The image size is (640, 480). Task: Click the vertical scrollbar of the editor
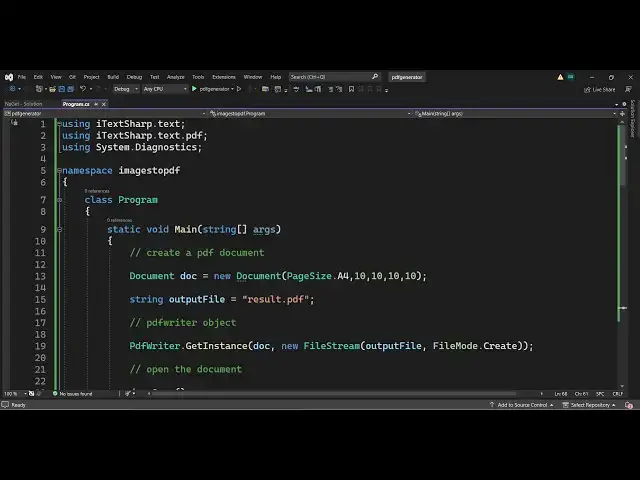tap(622, 155)
